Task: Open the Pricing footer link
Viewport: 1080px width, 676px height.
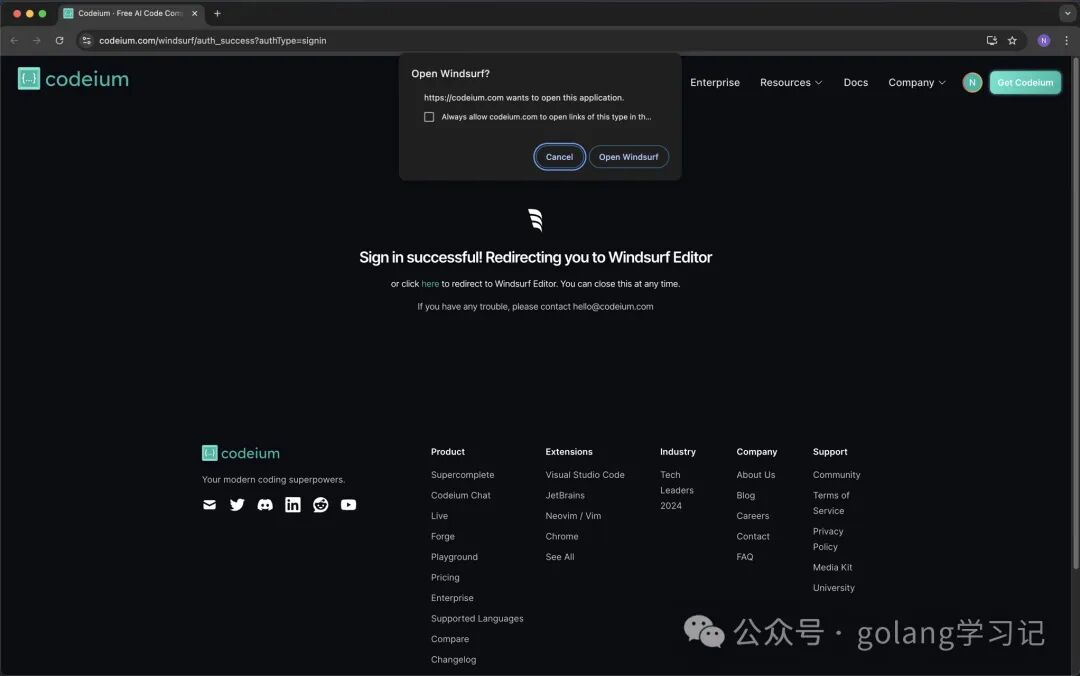Action: [445, 577]
